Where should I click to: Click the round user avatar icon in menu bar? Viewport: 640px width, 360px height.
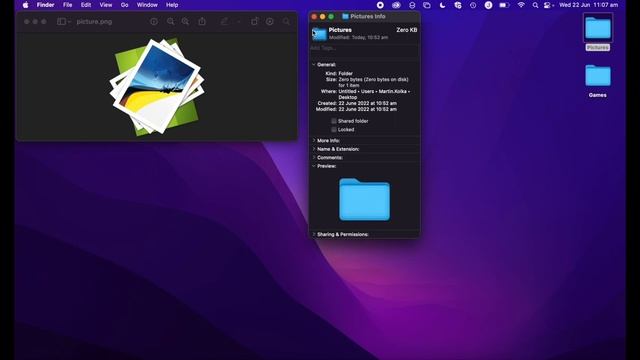[x=488, y=5]
